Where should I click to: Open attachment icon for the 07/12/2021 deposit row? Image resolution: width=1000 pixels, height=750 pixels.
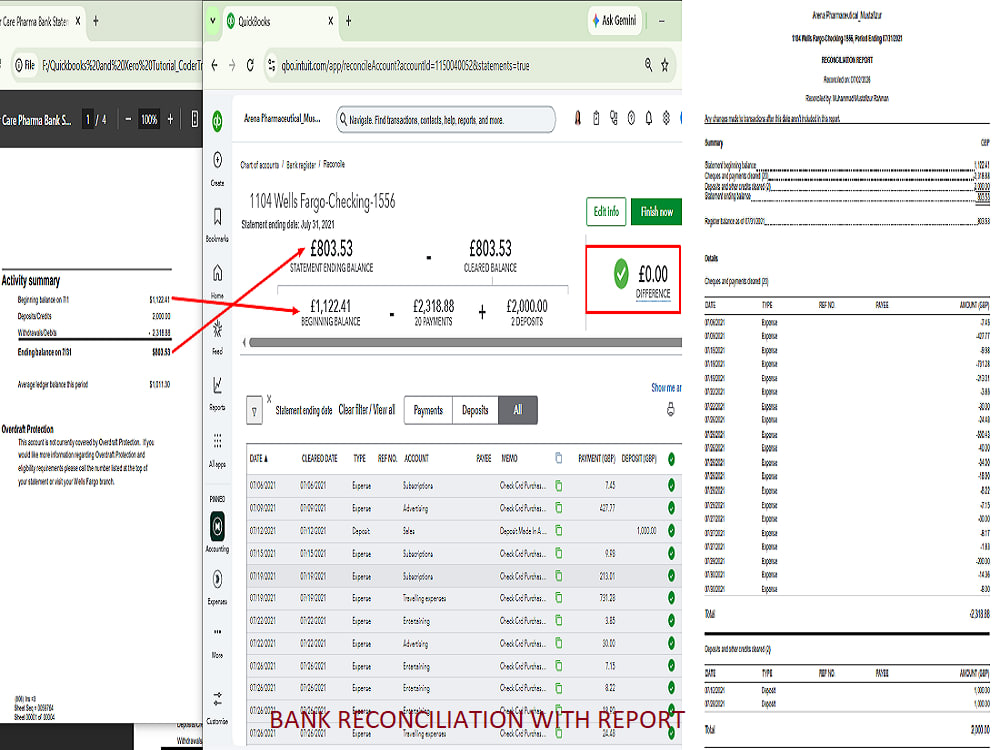click(559, 531)
